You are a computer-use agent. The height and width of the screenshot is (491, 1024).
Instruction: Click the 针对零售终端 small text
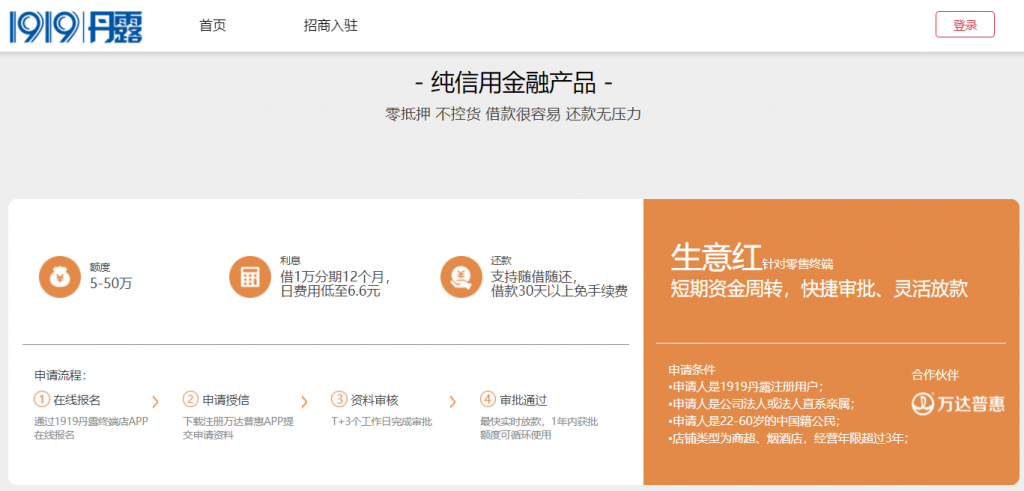[x=798, y=264]
